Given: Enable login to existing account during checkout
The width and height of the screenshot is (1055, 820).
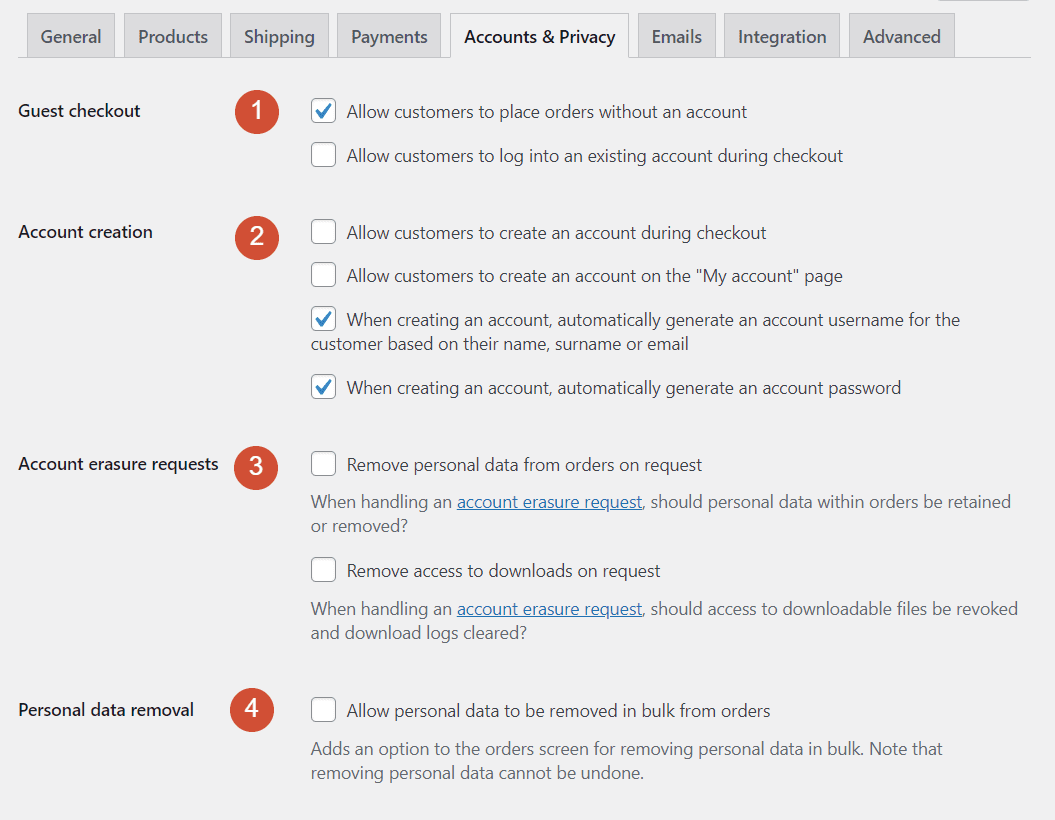Looking at the screenshot, I should pyautogui.click(x=323, y=154).
